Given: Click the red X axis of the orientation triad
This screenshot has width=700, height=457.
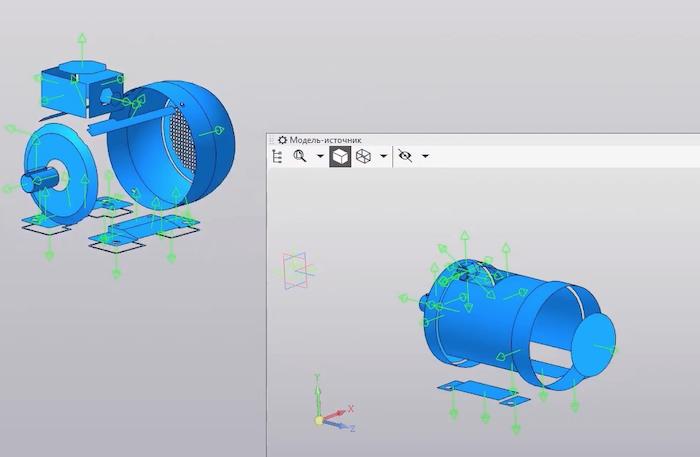Looking at the screenshot, I should click(x=338, y=412).
